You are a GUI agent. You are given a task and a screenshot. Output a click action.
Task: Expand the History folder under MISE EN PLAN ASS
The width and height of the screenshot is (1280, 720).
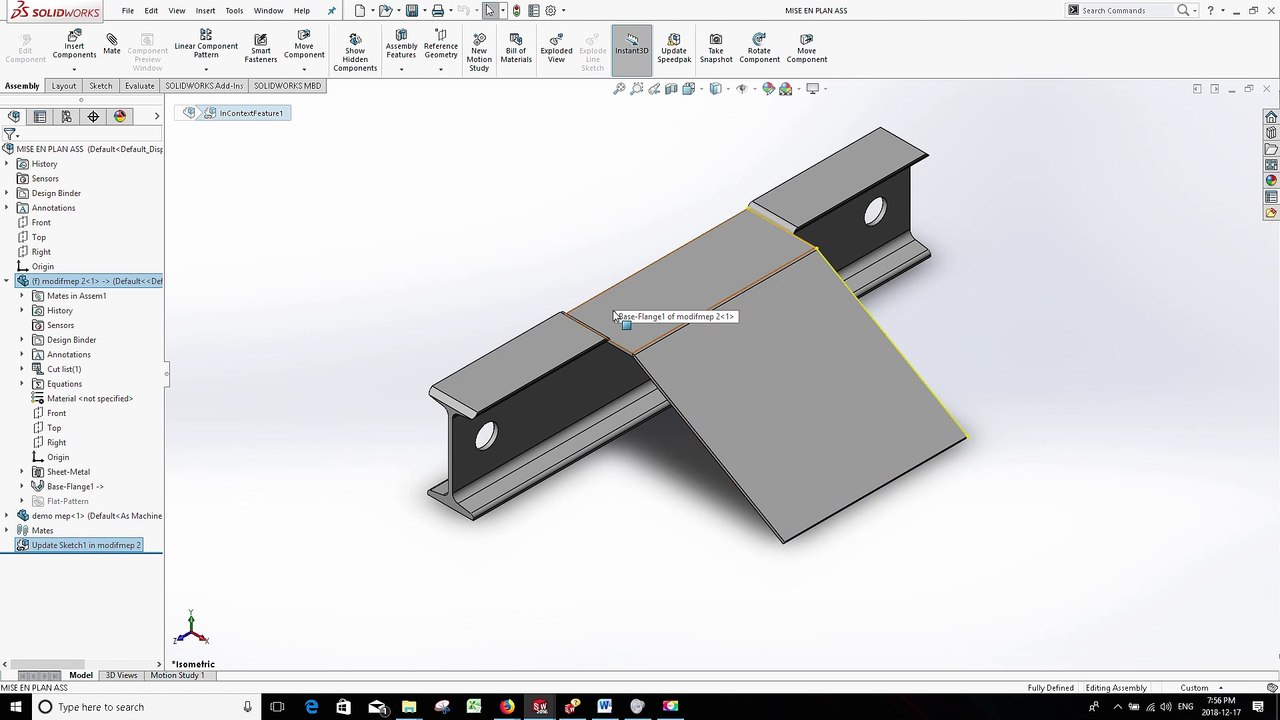(x=7, y=164)
